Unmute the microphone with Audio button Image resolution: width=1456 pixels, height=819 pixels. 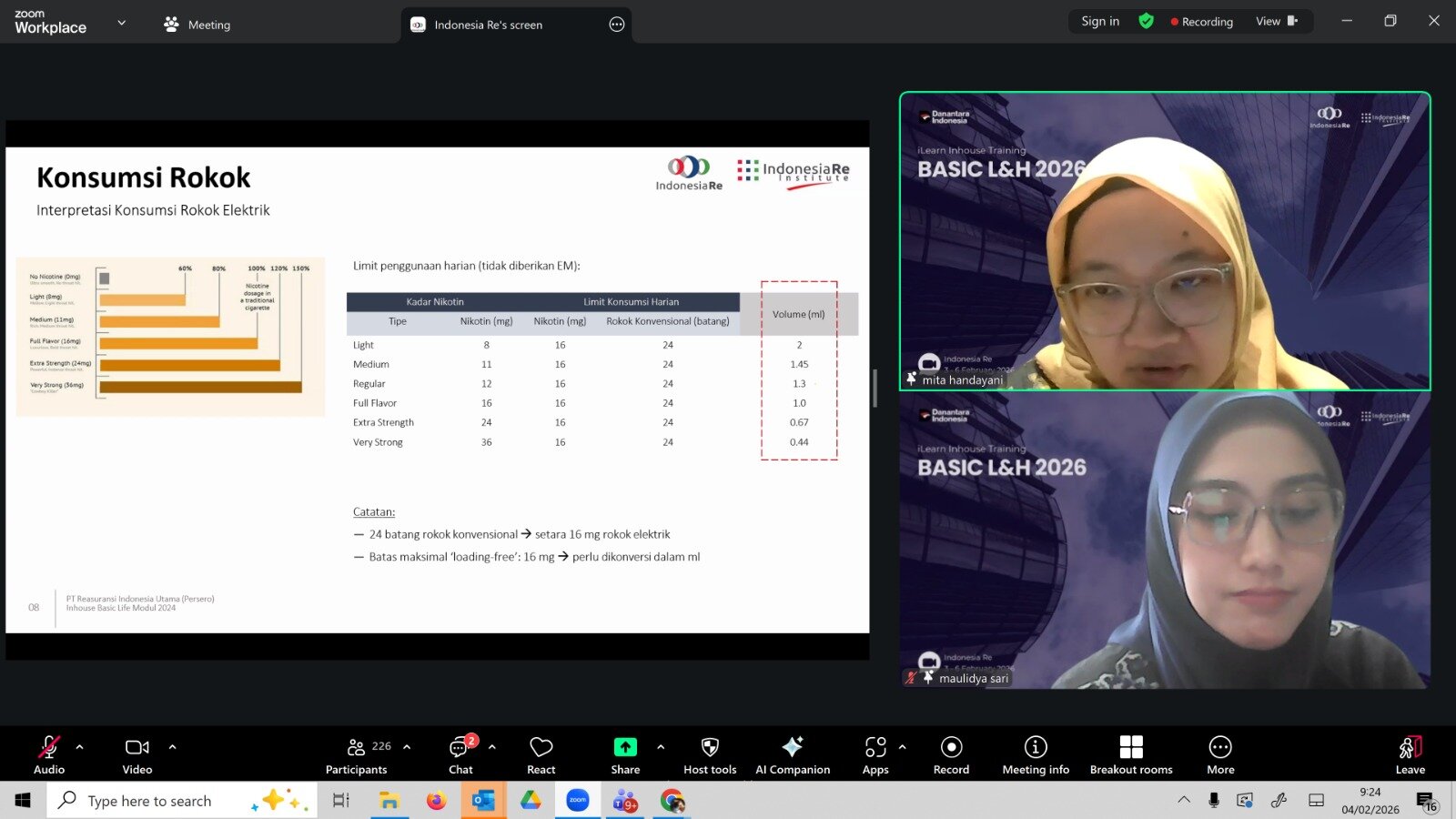tap(49, 754)
